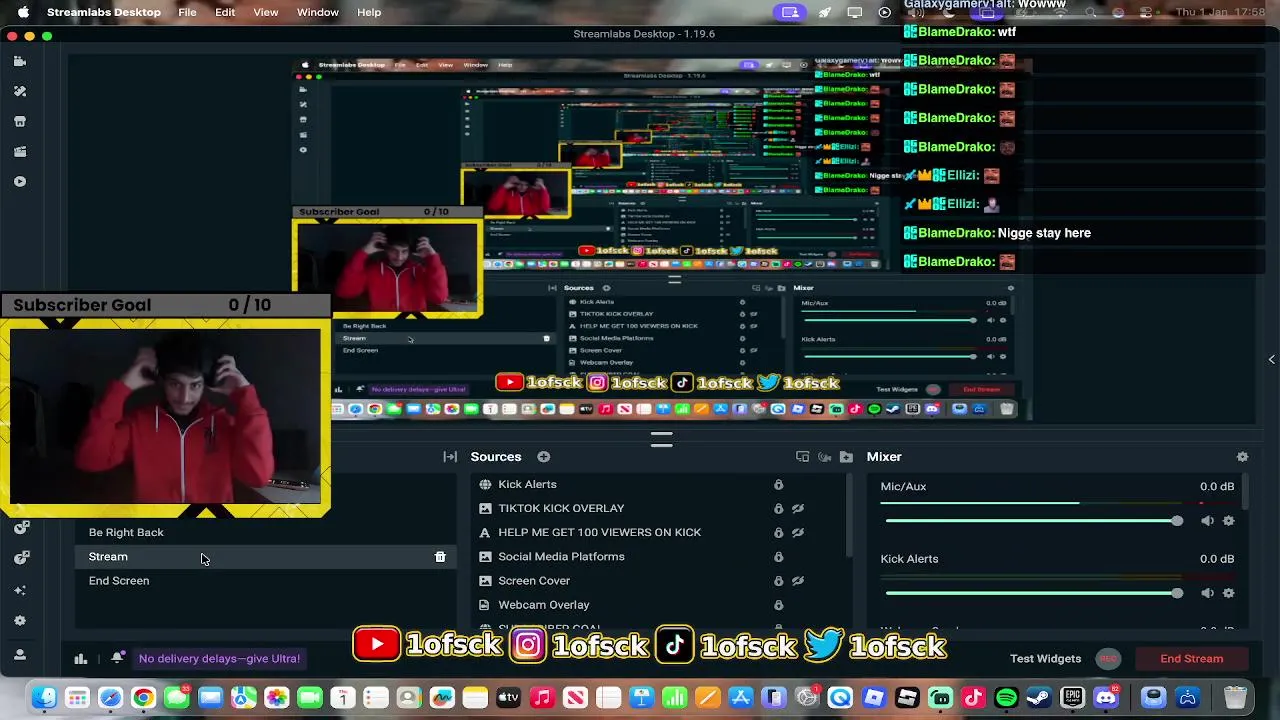The width and height of the screenshot is (1280, 720).
Task: Open TikTok from the Dock
Action: 973,697
